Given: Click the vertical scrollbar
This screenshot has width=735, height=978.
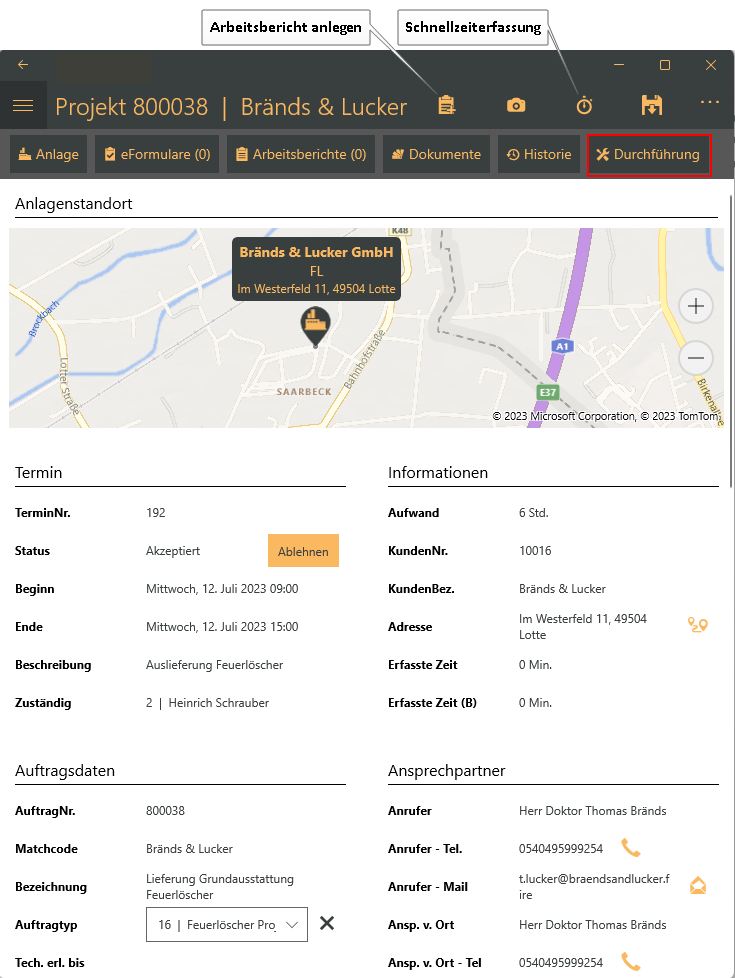Looking at the screenshot, I should (x=731, y=340).
